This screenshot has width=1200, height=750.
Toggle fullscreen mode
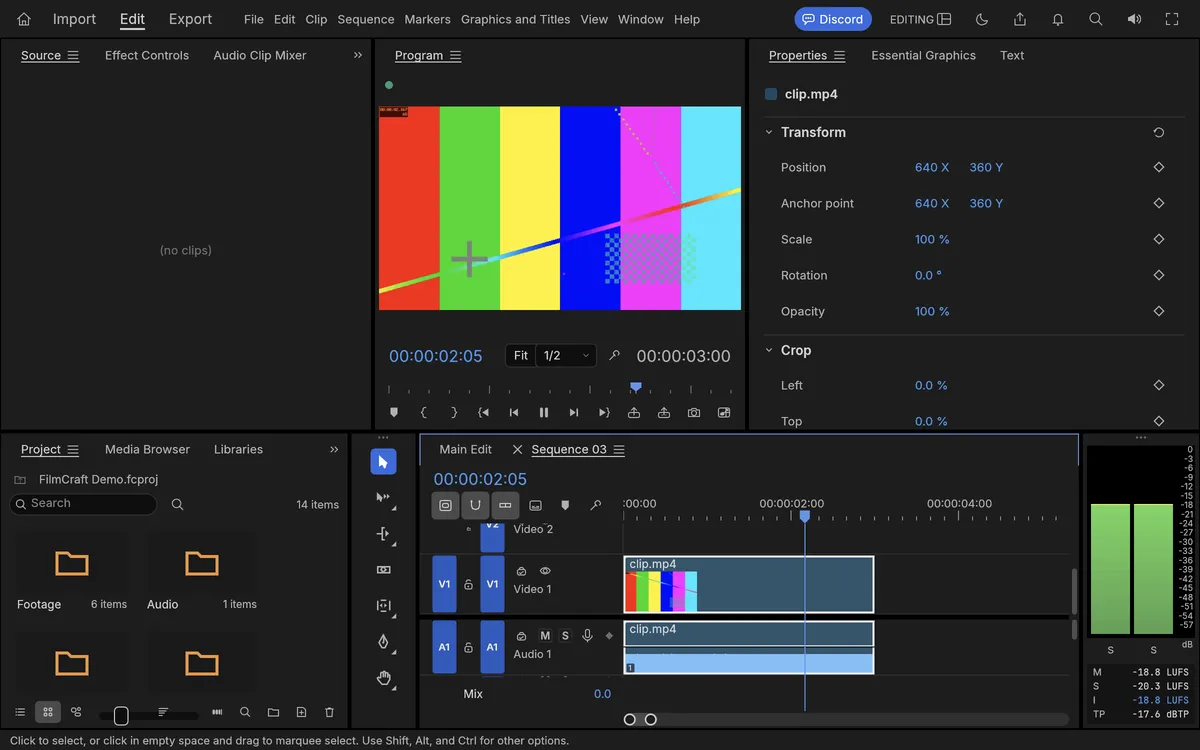[x=1172, y=19]
